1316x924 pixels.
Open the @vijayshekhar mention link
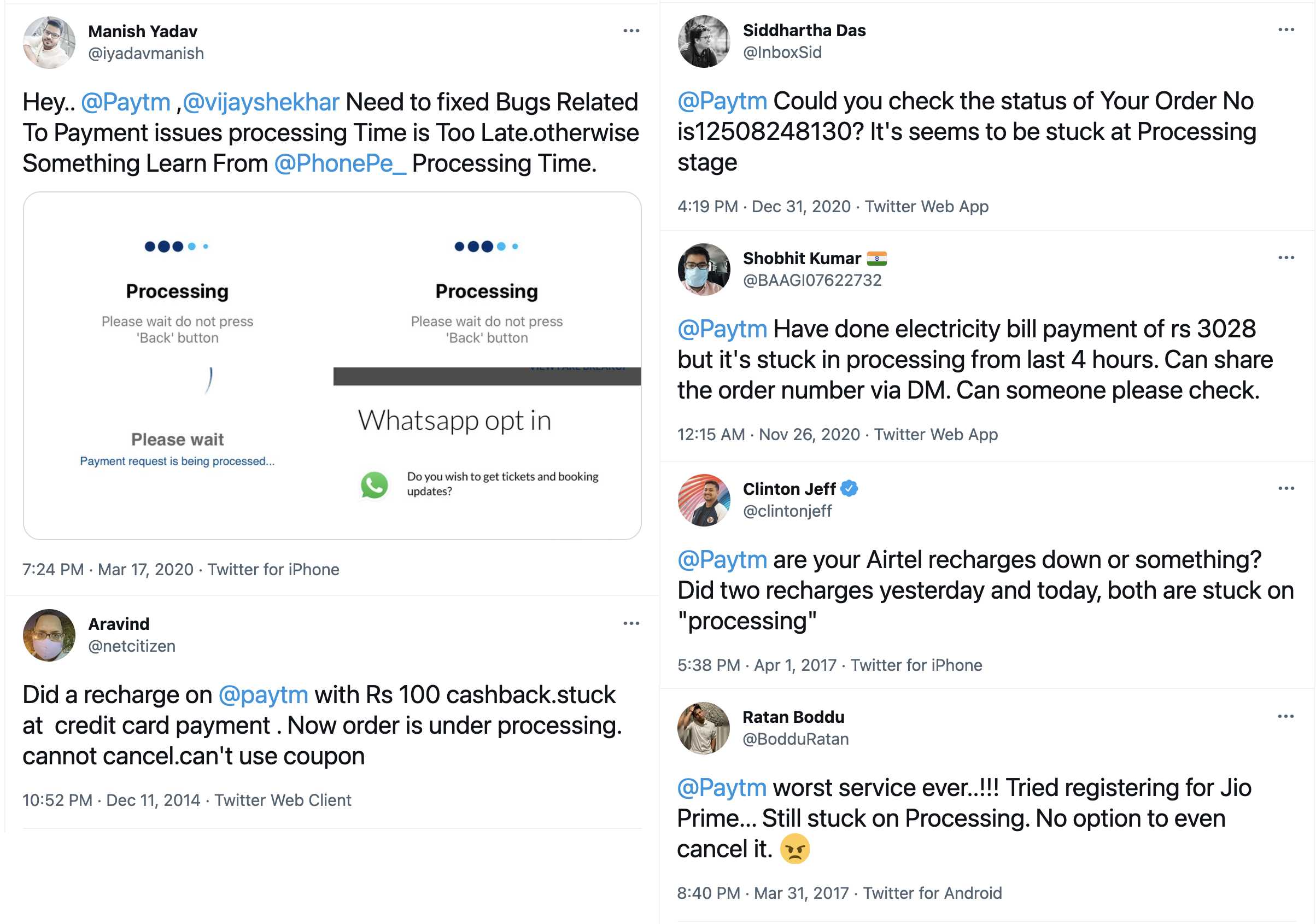261,102
